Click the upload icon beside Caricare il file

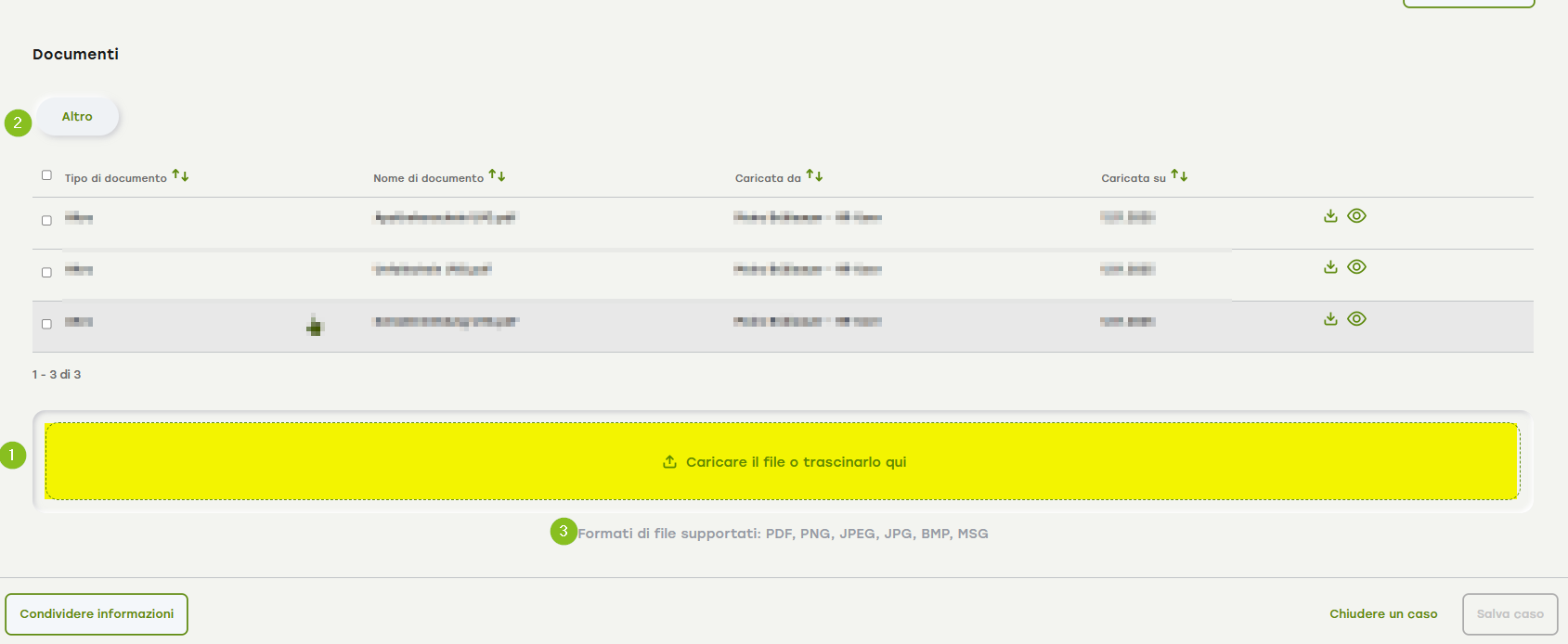[x=669, y=462]
